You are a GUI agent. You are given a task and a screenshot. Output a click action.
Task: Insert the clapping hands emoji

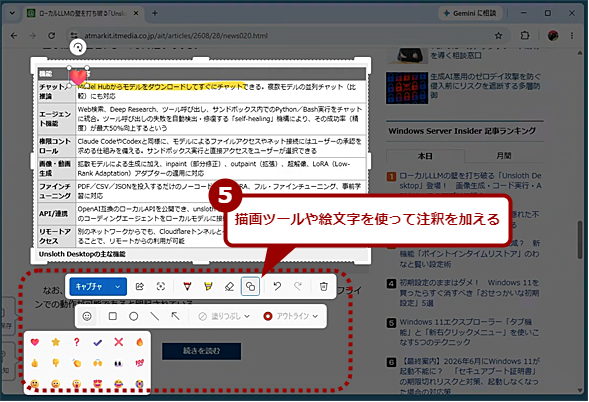tap(77, 363)
